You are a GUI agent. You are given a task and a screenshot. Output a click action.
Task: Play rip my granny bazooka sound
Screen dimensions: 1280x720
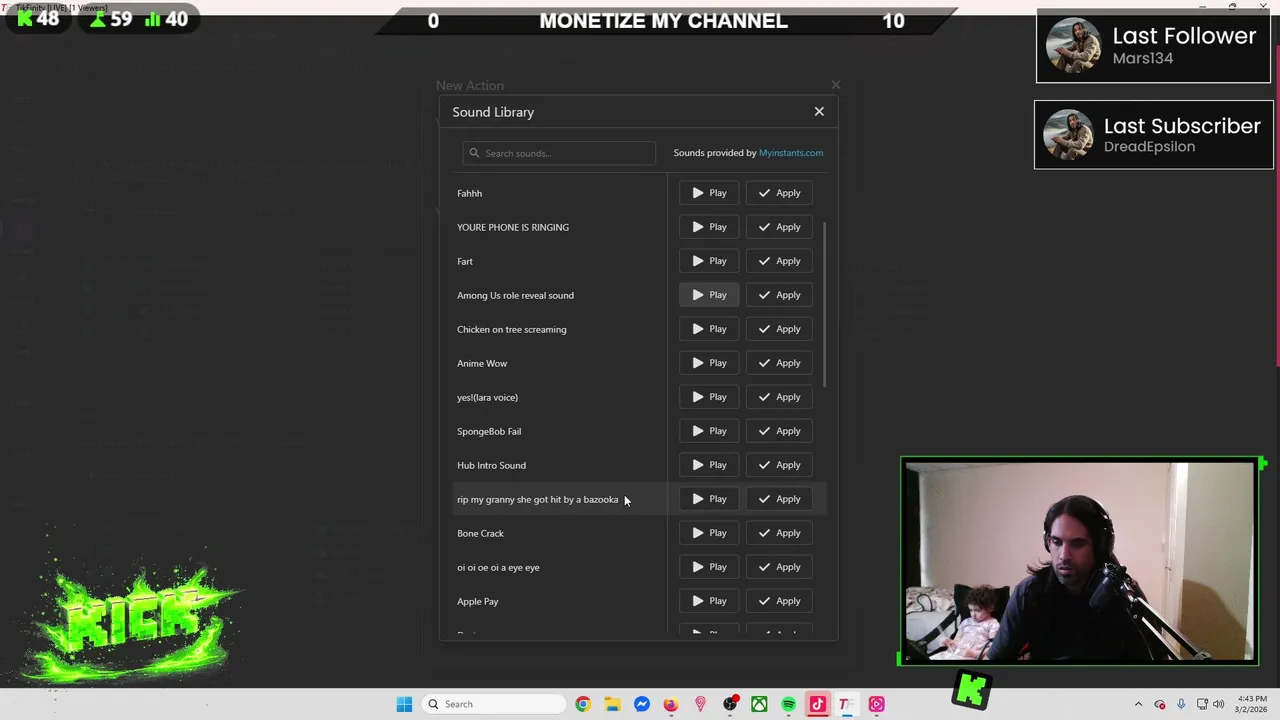pos(709,499)
